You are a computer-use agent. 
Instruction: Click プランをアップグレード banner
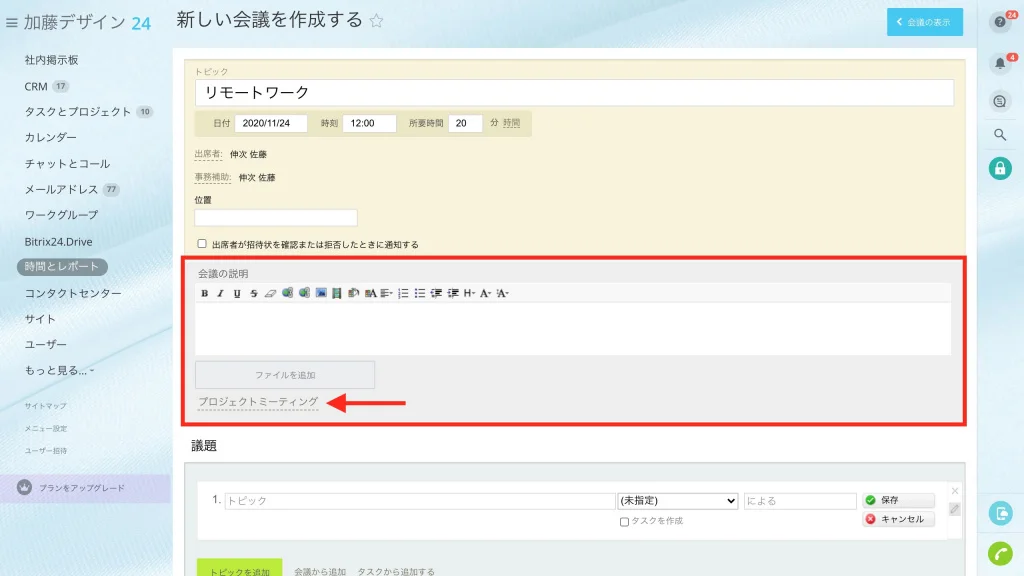pyautogui.click(x=85, y=488)
